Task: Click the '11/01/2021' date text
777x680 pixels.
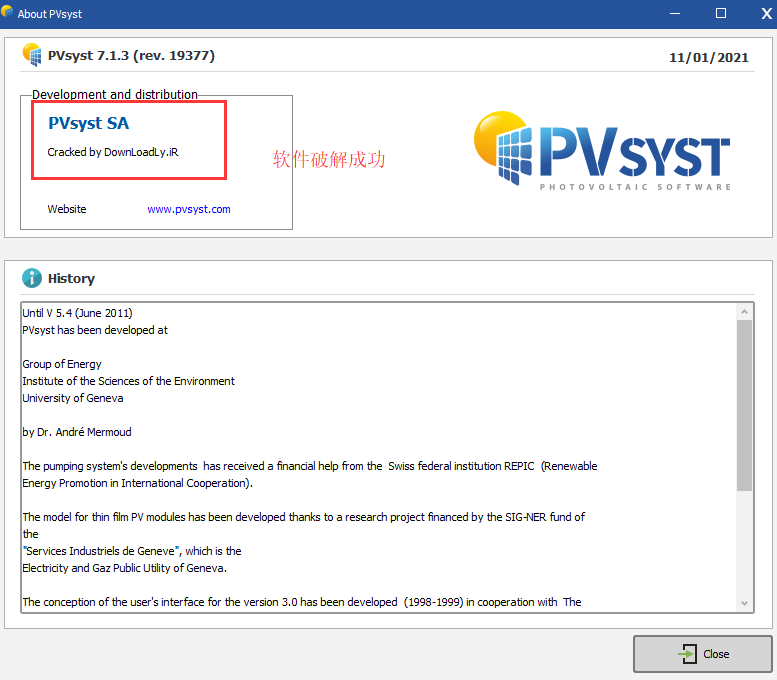Action: click(709, 57)
